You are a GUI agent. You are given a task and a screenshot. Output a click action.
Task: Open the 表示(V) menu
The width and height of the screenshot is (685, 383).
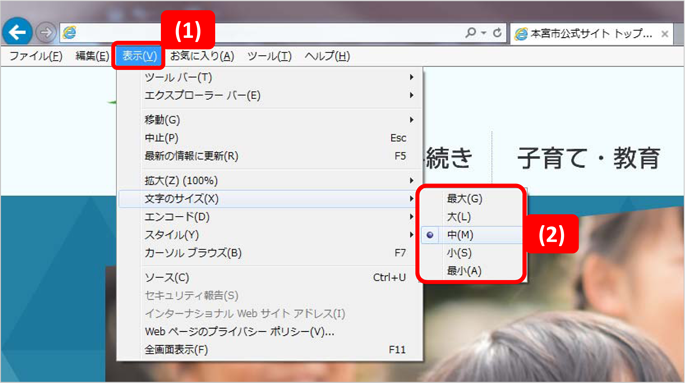click(x=139, y=56)
